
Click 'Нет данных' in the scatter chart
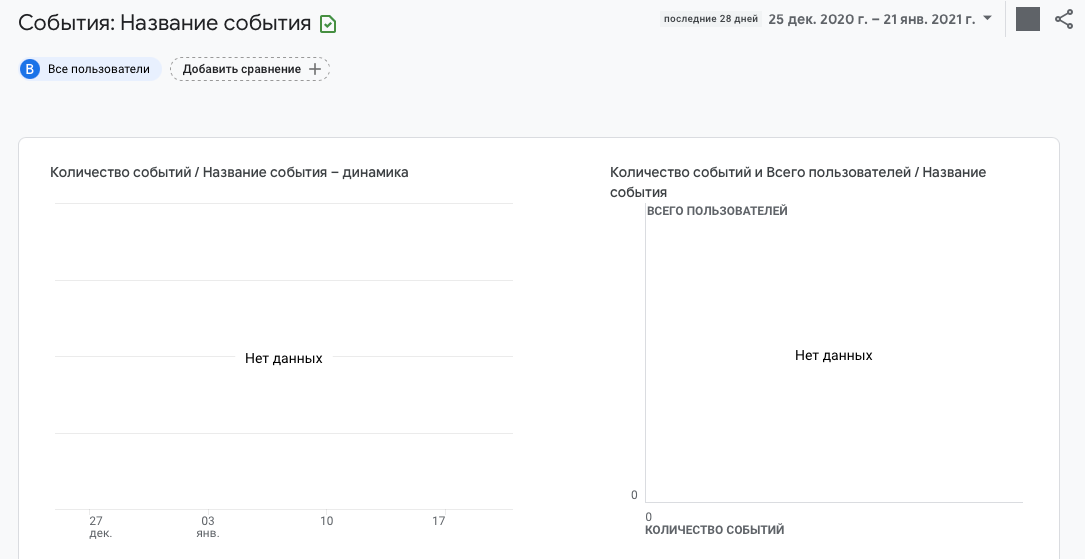pos(834,356)
